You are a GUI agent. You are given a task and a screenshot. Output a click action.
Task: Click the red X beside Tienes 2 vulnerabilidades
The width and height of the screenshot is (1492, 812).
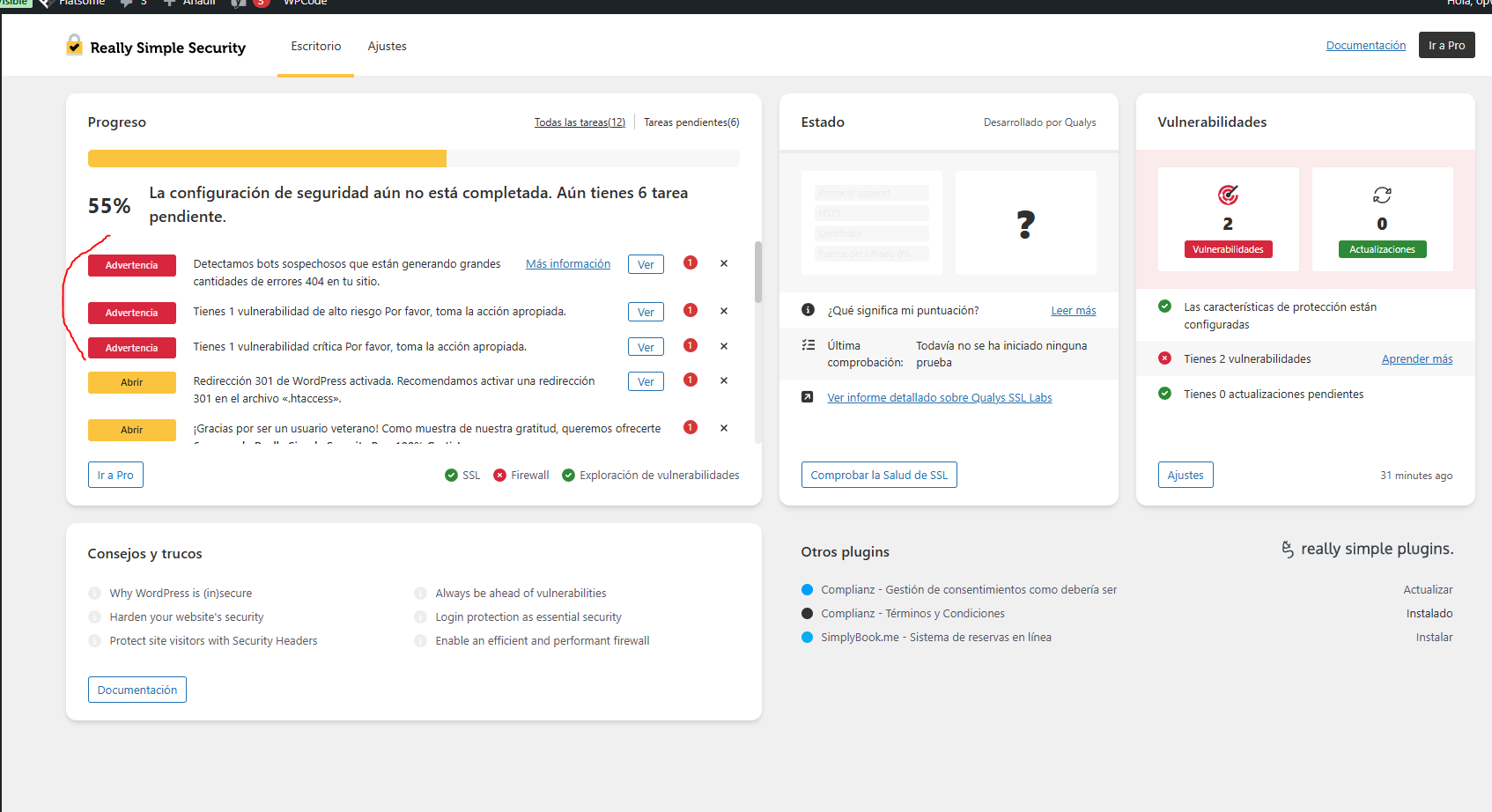click(1164, 358)
